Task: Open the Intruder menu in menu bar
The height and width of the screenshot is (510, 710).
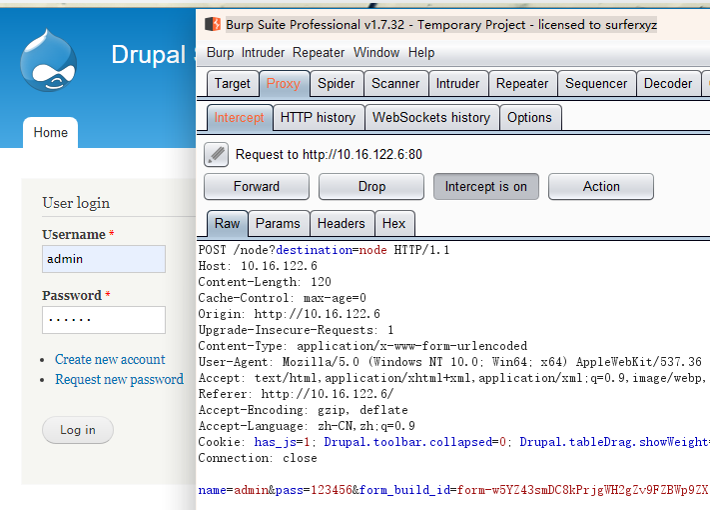Action: point(263,53)
